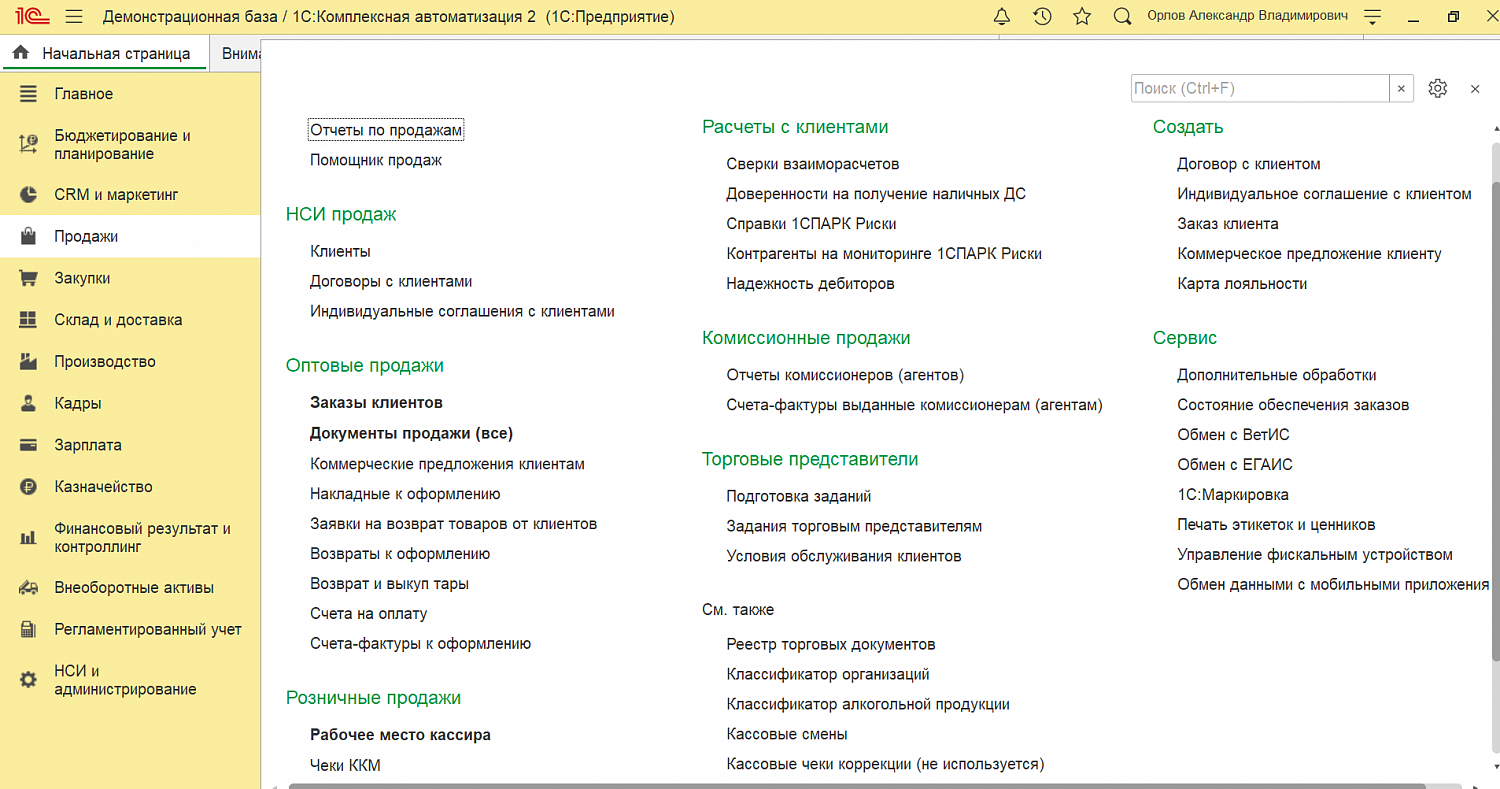
Task: Switch to Начальная страница tab
Action: point(105,53)
